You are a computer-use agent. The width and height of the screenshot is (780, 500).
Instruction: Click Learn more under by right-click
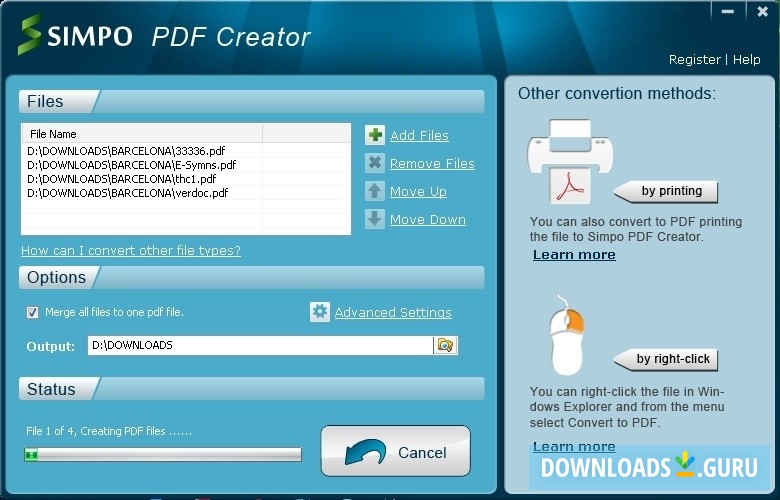coord(574,446)
